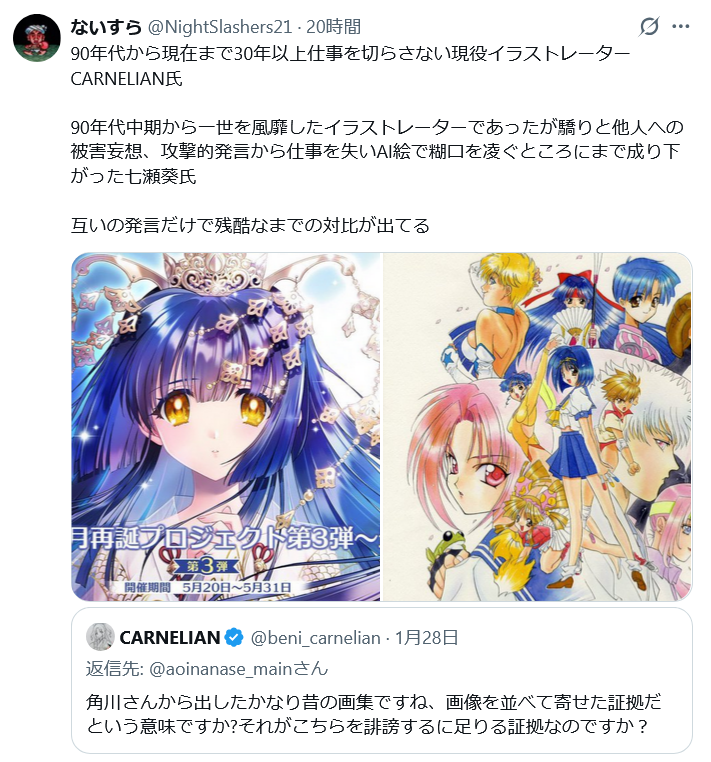Open ないすら's round profile avatar
The image size is (711, 762).
[36, 38]
